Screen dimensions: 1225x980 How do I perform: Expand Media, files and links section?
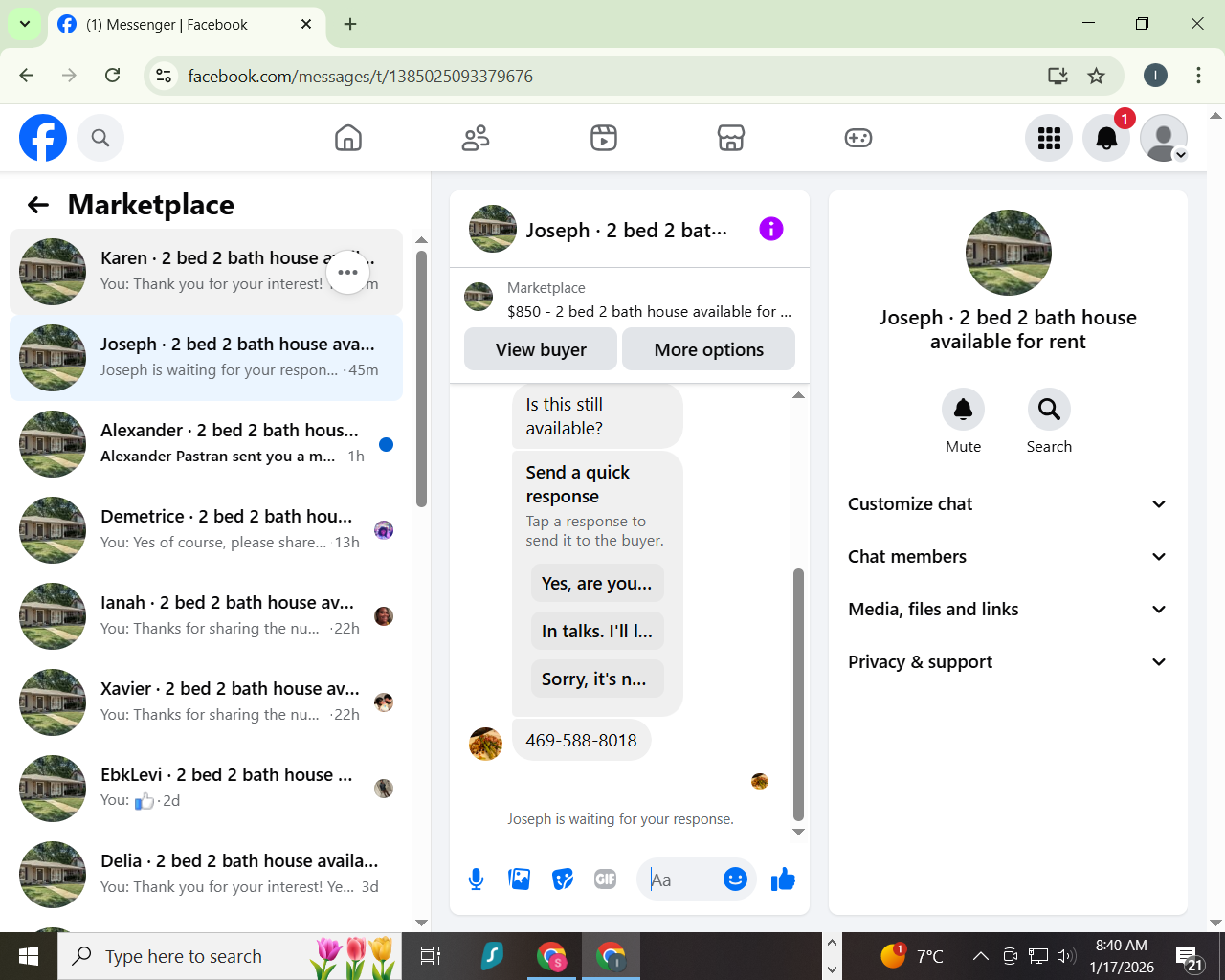1008,610
